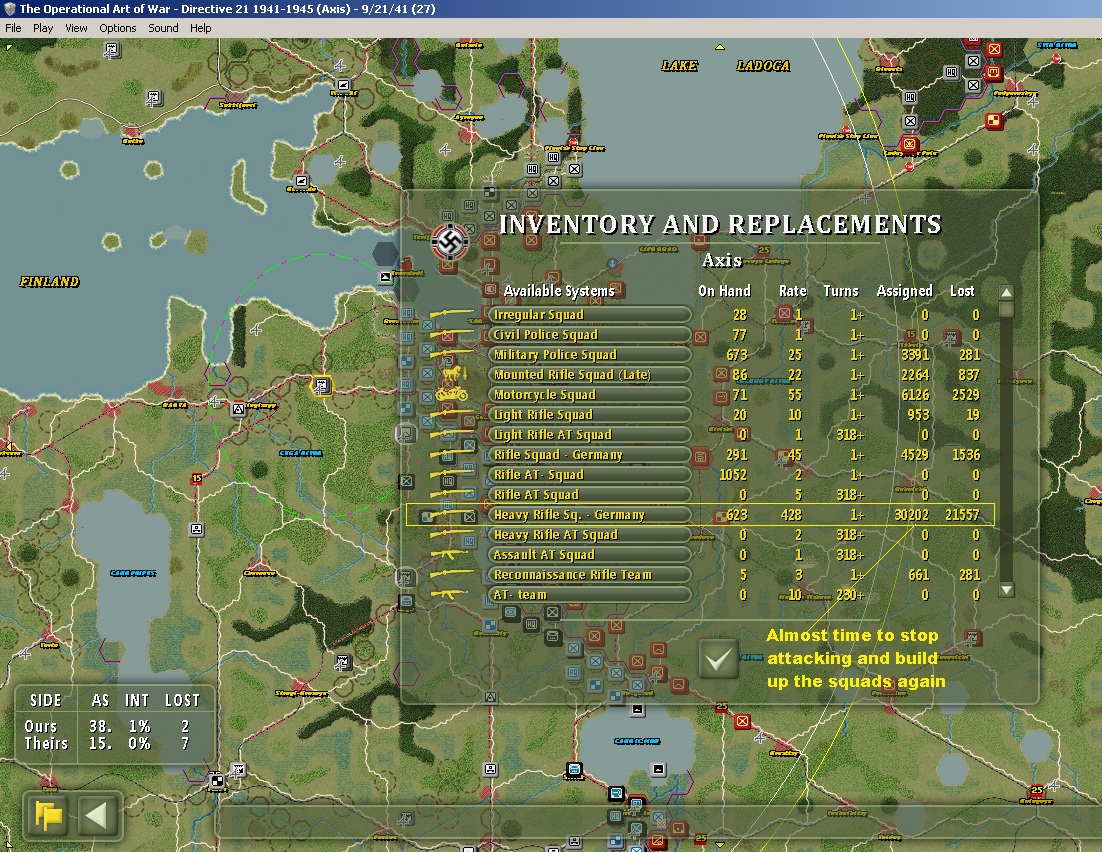The width and height of the screenshot is (1102, 852).
Task: Select Mounted Rifle Squad (Late)
Action: point(589,375)
